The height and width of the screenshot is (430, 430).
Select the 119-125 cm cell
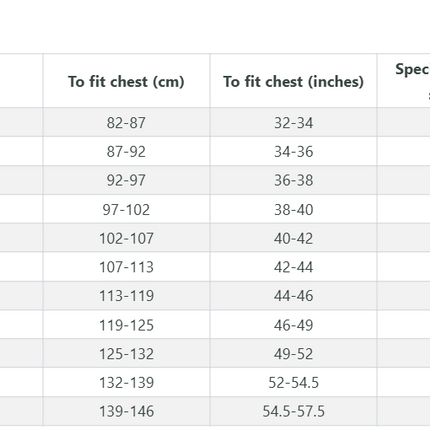[x=126, y=325]
